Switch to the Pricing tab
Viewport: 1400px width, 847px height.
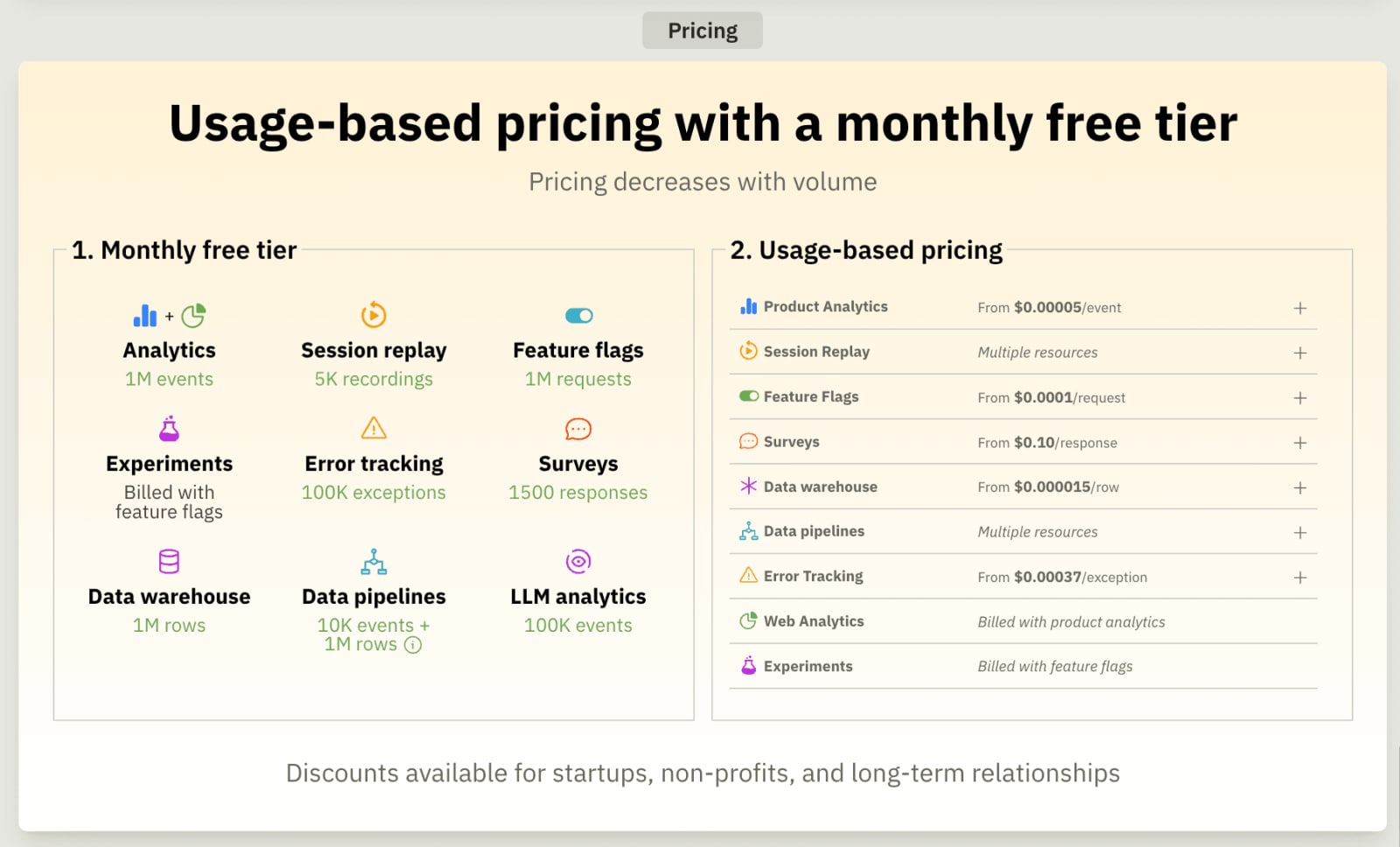point(702,30)
